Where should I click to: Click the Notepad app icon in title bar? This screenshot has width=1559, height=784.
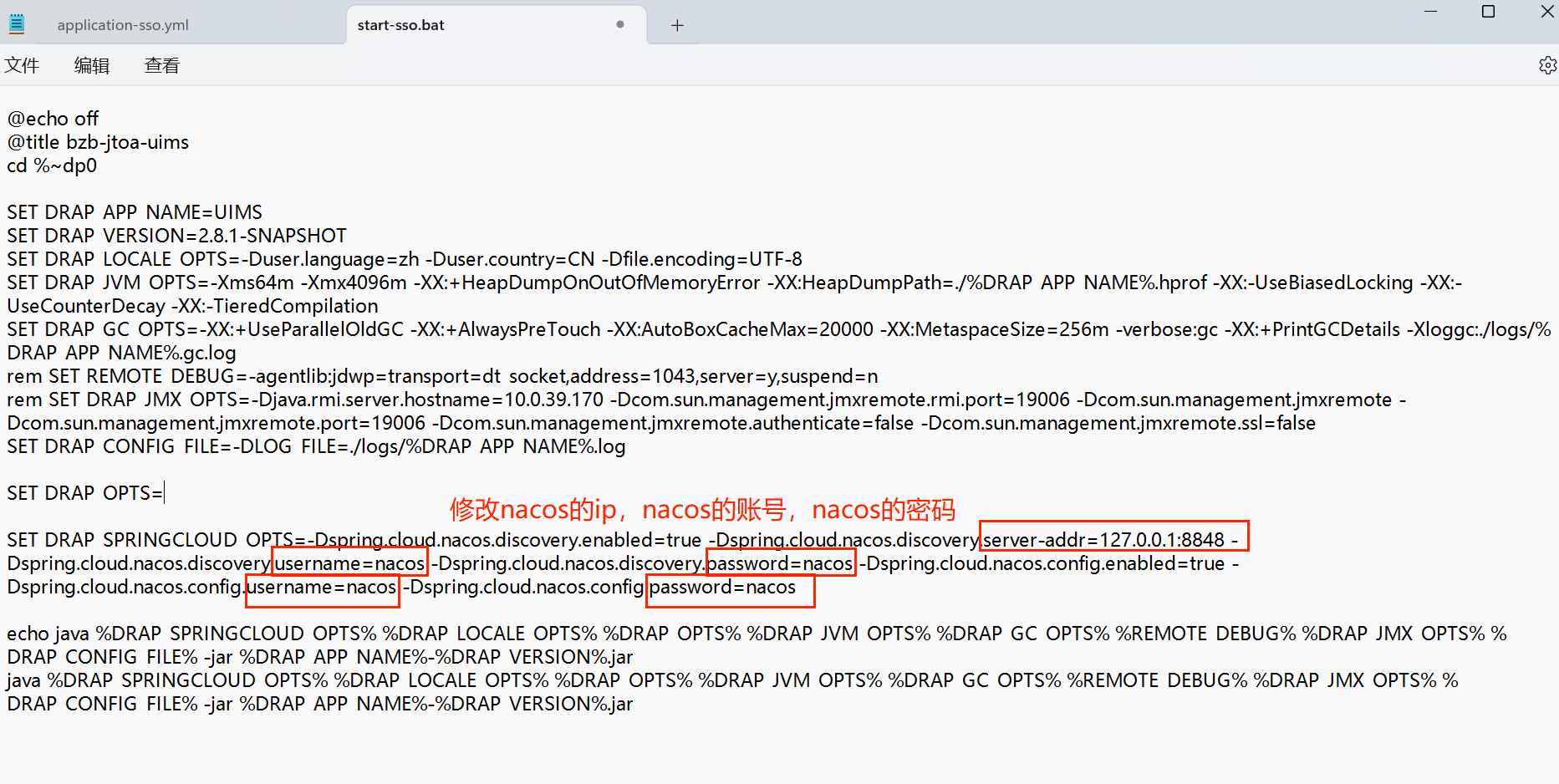click(17, 24)
